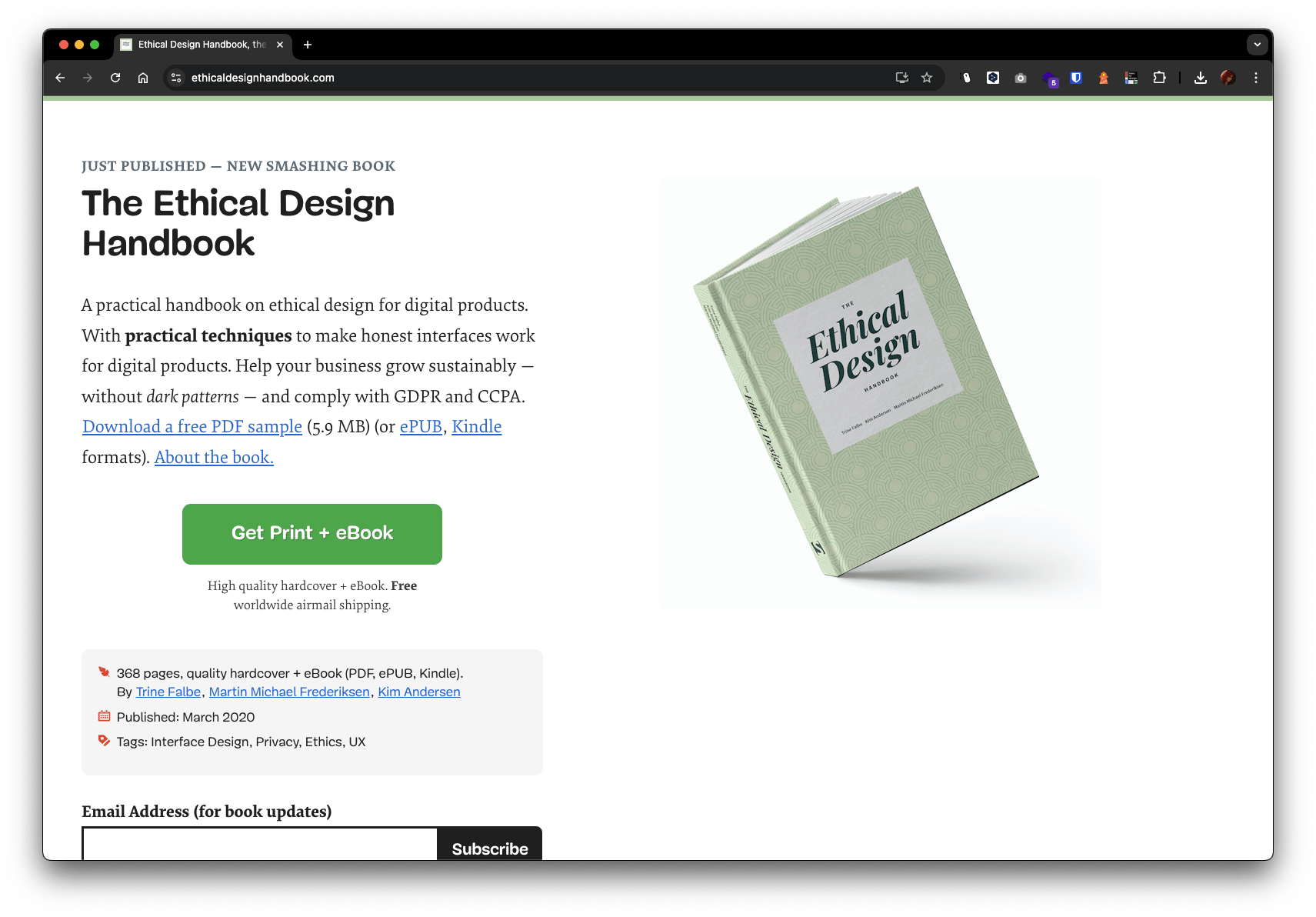Reload the current page
Screen dimensions: 1316x917
coord(115,78)
